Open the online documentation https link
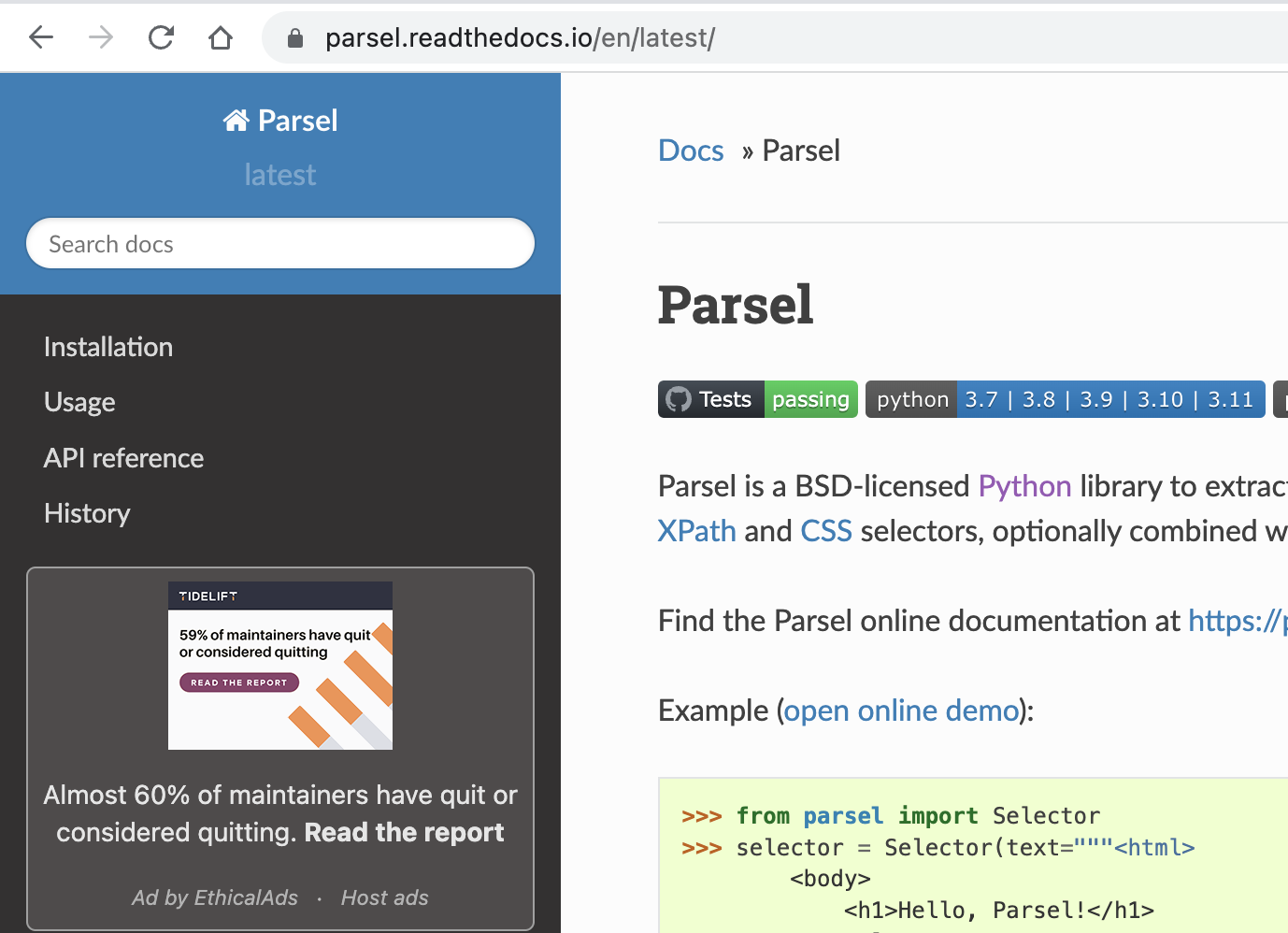This screenshot has height=933, width=1288. coord(1238,621)
